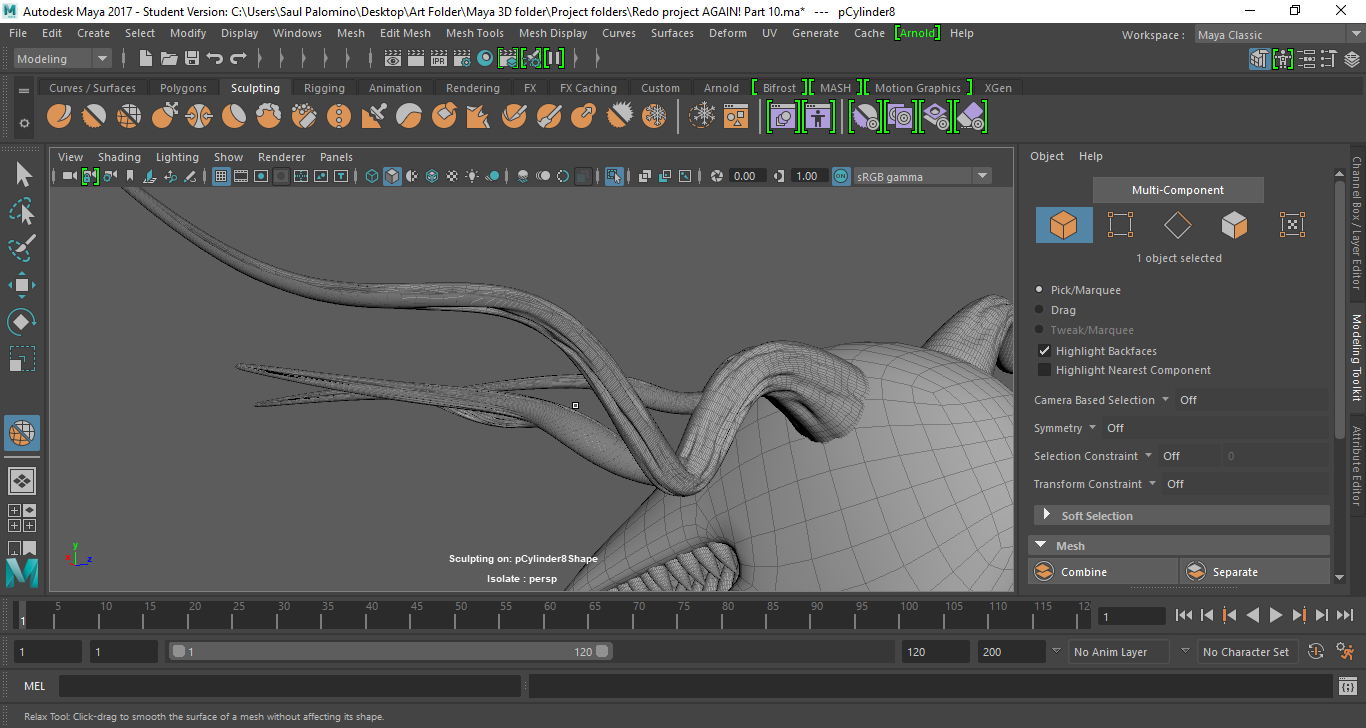Enable Highlight Nearest Component checkbox

click(1044, 370)
